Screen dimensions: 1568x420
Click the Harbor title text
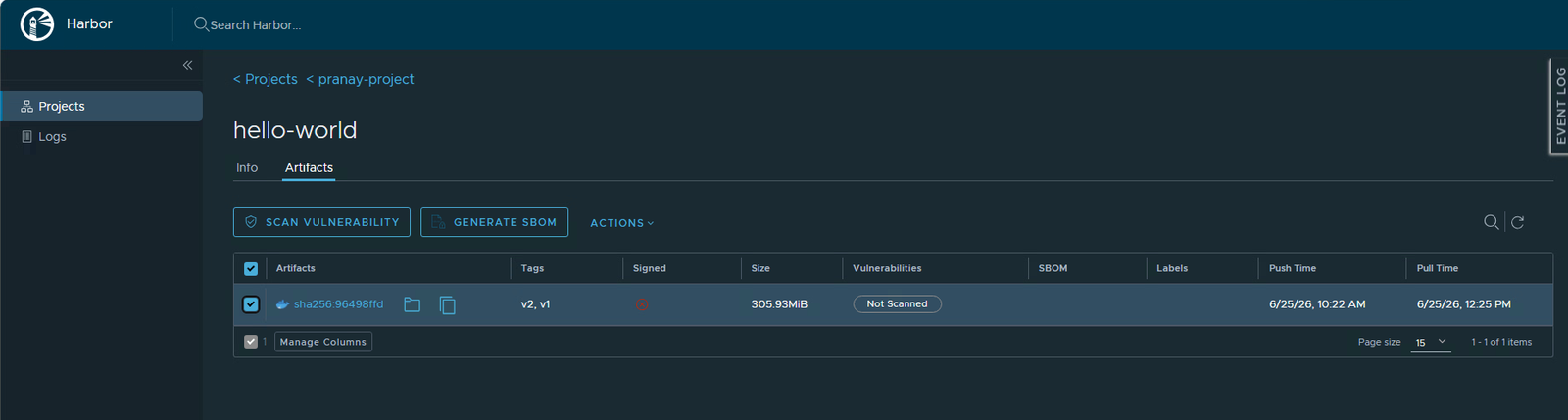89,23
